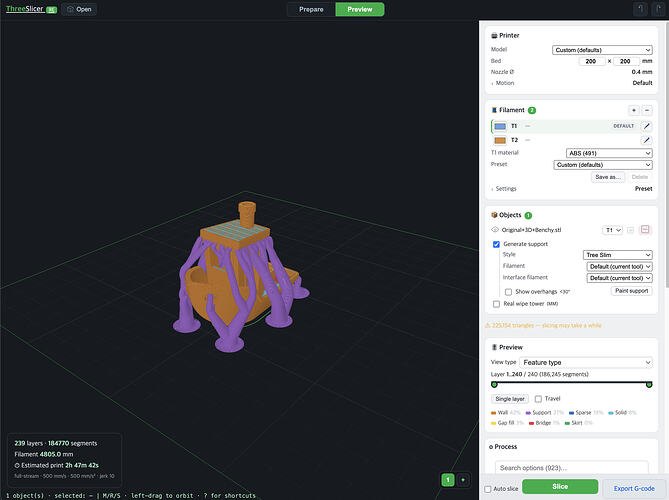Remove a filament with the minus button
This screenshot has height=500, width=669.
[647, 110]
